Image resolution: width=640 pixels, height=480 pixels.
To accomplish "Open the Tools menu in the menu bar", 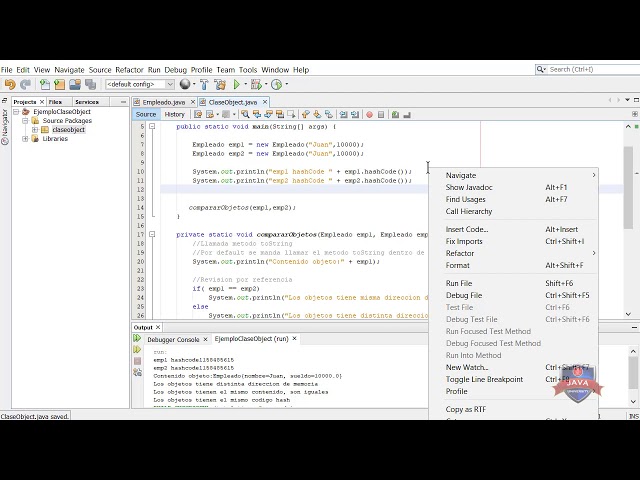I will pos(248,70).
